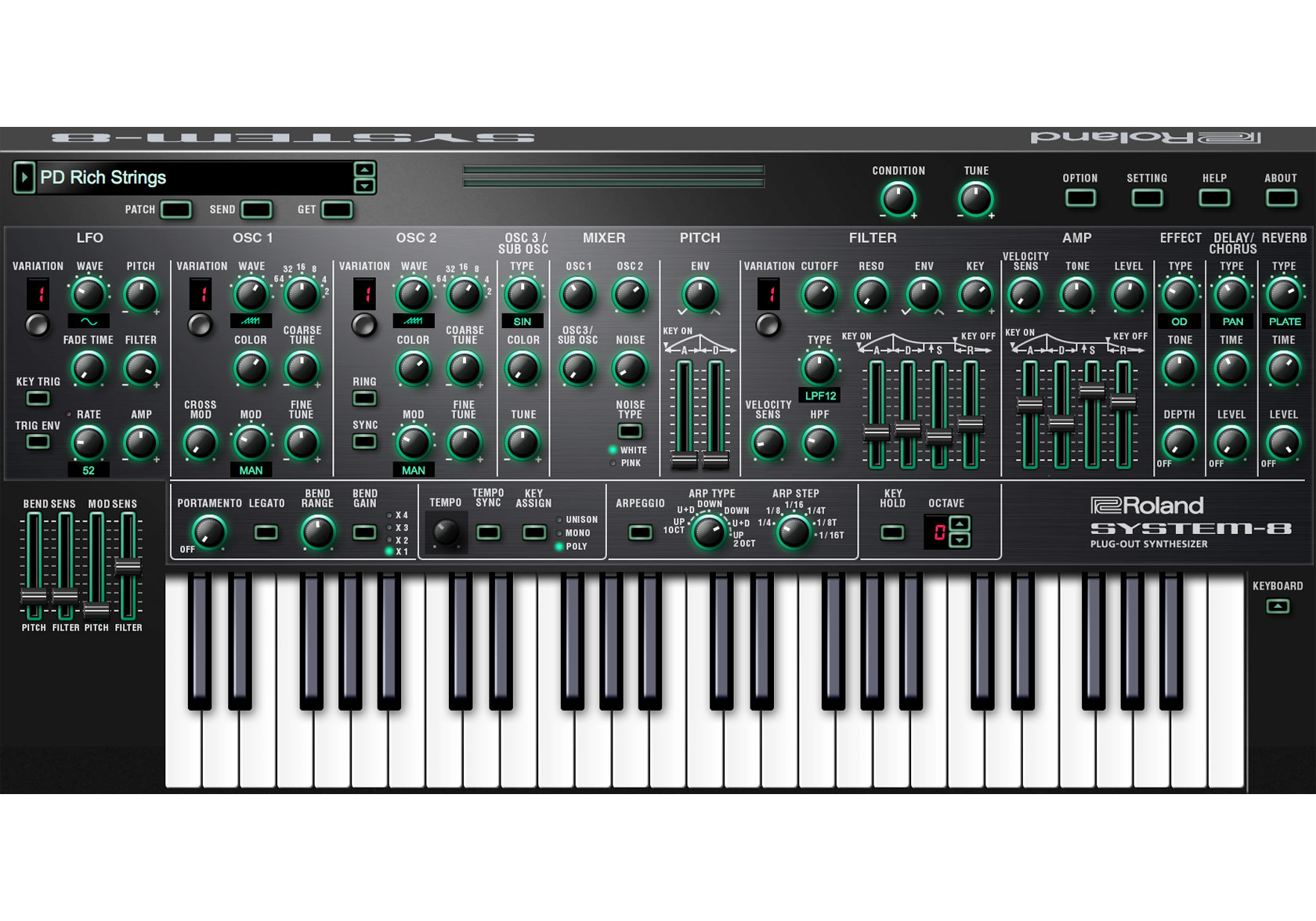Click the LFO RATE knob
This screenshot has width=1316, height=921.
pos(89,442)
